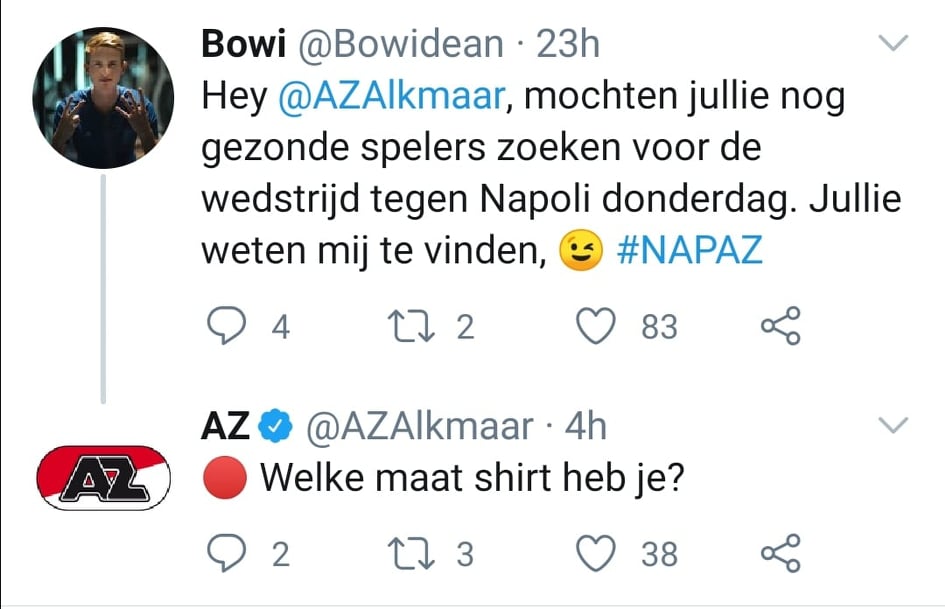Reply to AZ's tweet
Viewport: 945px width, 609px height.
click(x=226, y=552)
